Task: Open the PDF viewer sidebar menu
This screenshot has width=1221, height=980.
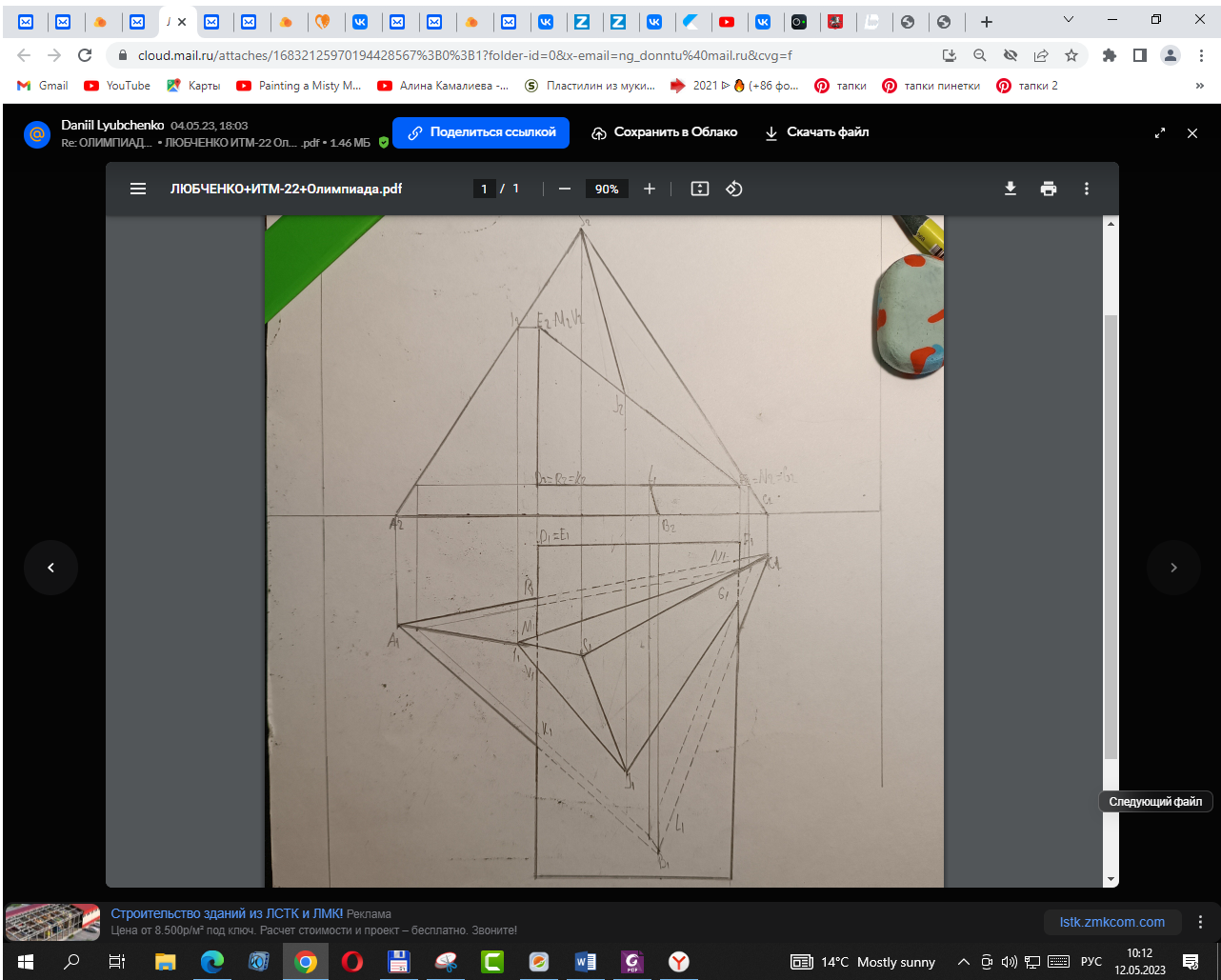Action: (x=138, y=189)
